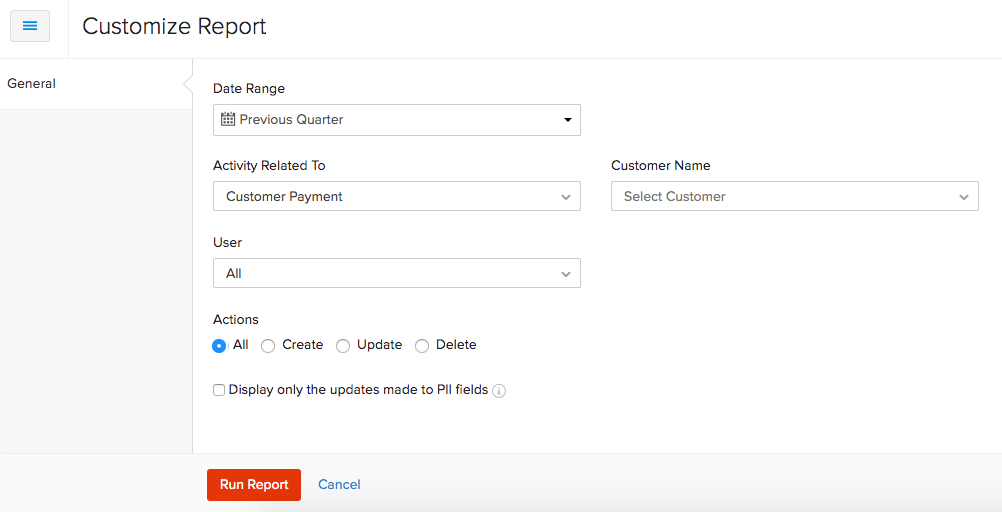Expand the Date Range dropdown caret
Viewport: 1002px width, 512px height.
pyautogui.click(x=567, y=120)
